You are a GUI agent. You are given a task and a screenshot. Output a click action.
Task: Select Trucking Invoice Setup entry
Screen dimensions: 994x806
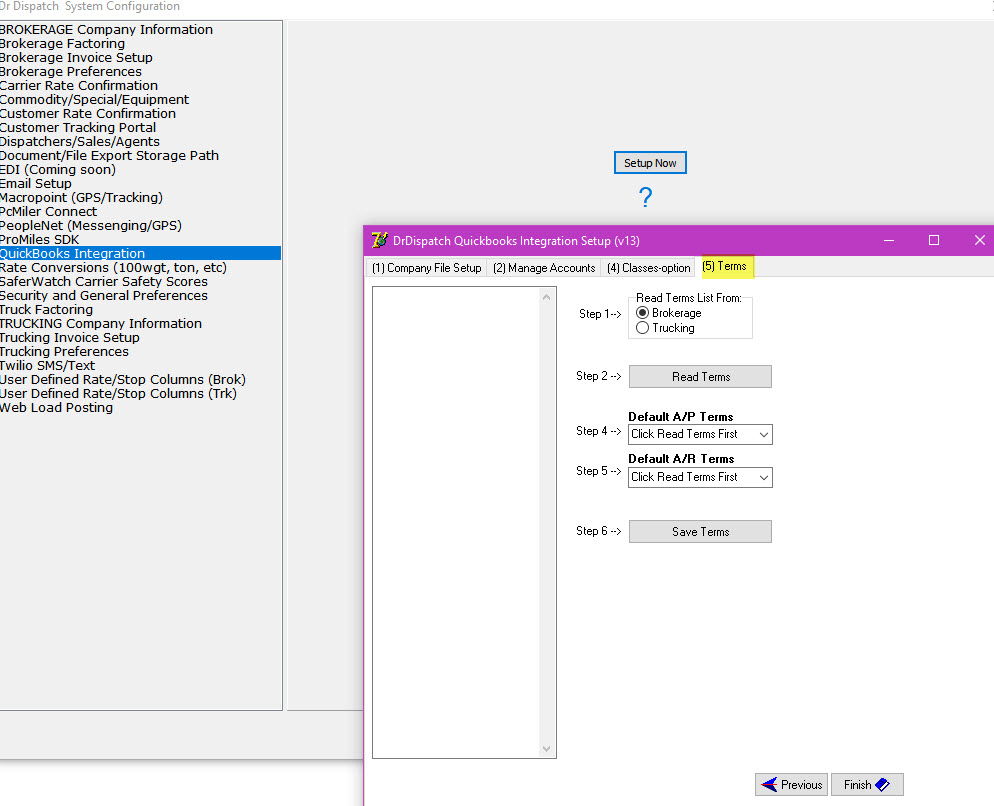(70, 337)
